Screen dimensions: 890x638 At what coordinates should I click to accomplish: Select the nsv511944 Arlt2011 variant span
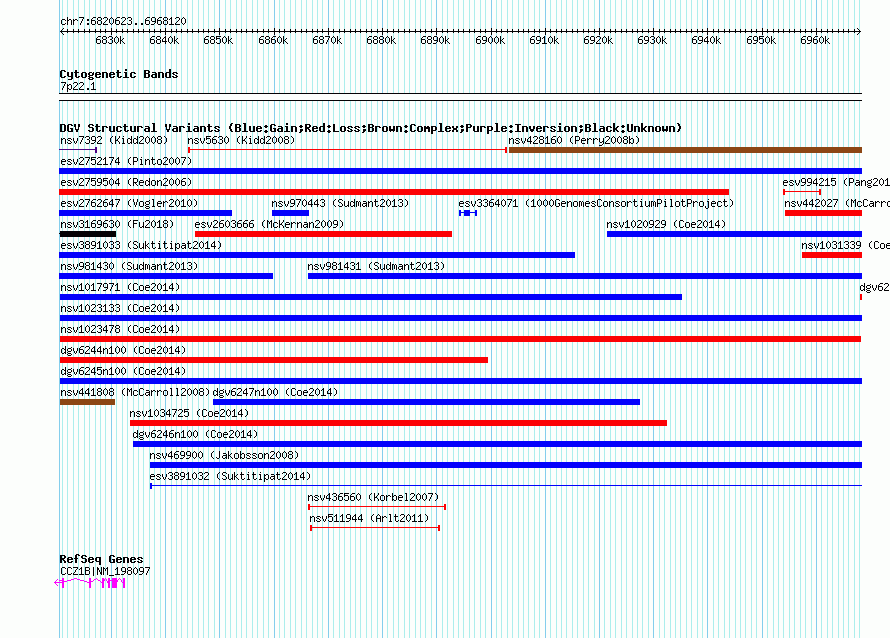point(374,528)
